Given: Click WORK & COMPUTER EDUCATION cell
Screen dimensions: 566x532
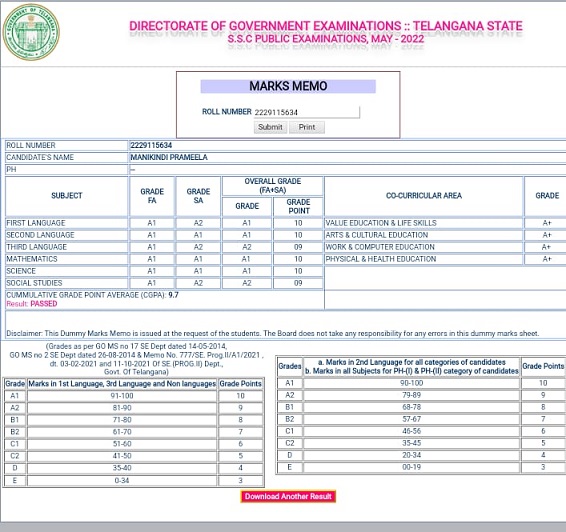Looking at the screenshot, I should tap(423, 247).
